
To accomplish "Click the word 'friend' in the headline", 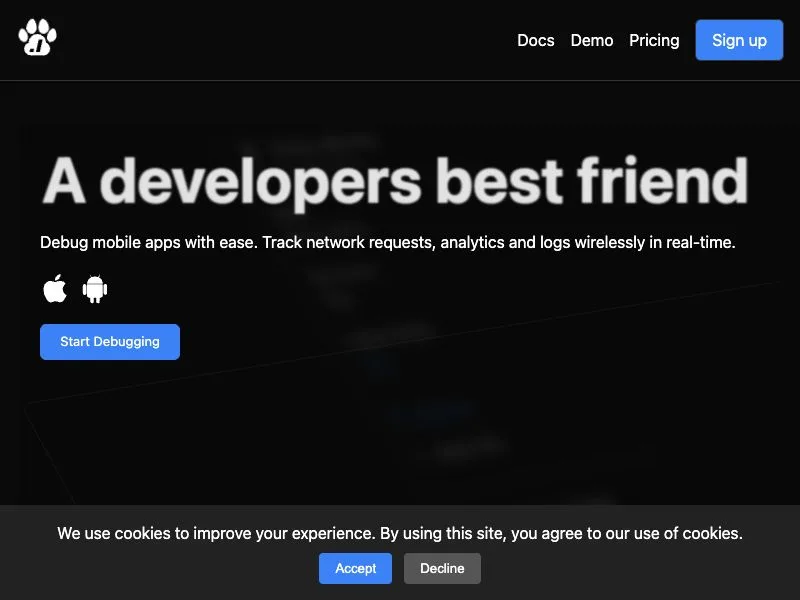I will (x=663, y=180).
